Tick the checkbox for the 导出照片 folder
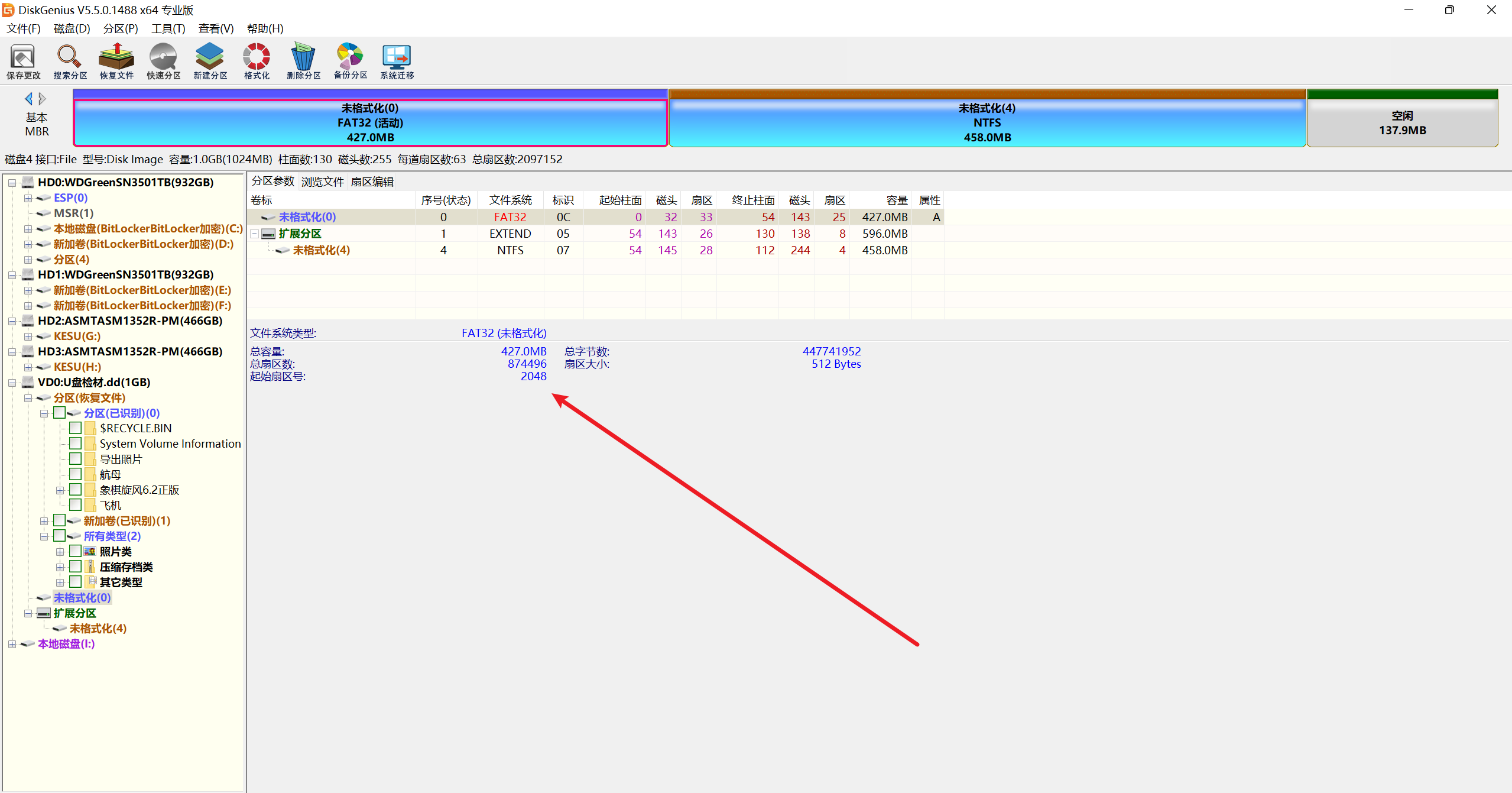1512x793 pixels. 75,458
